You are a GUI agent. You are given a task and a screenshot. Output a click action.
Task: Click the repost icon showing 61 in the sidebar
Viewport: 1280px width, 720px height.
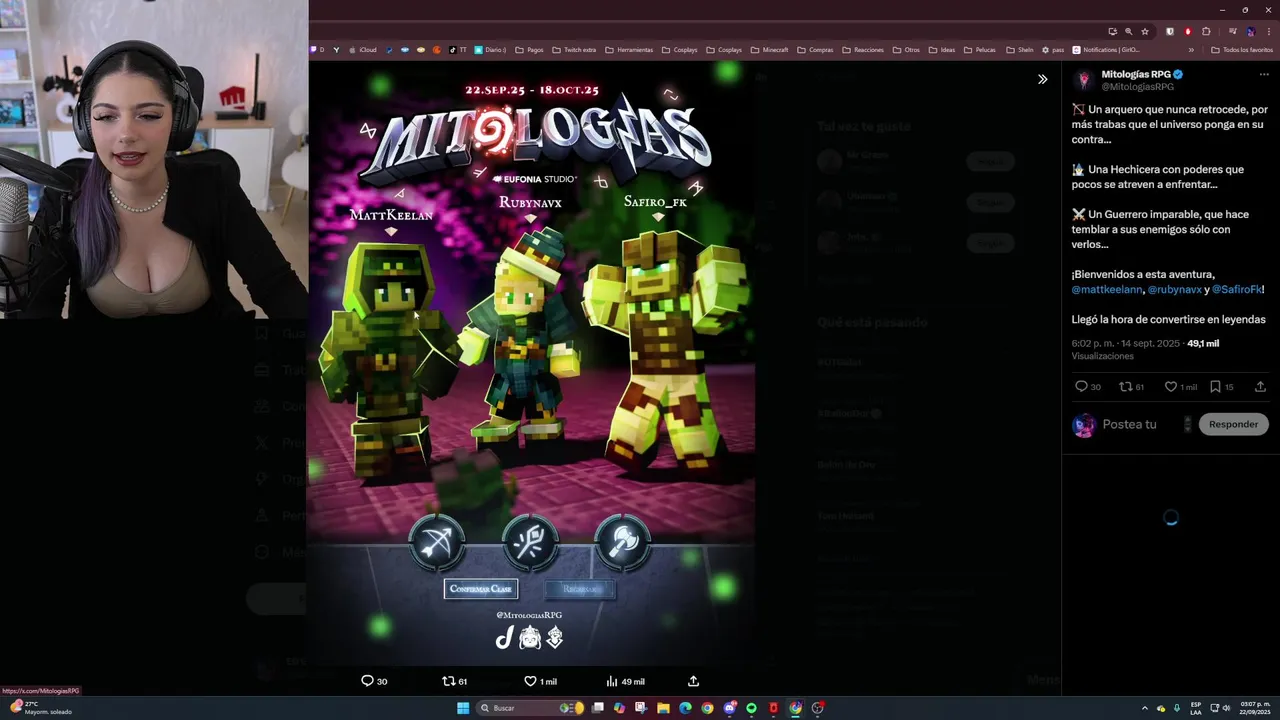click(x=1125, y=387)
